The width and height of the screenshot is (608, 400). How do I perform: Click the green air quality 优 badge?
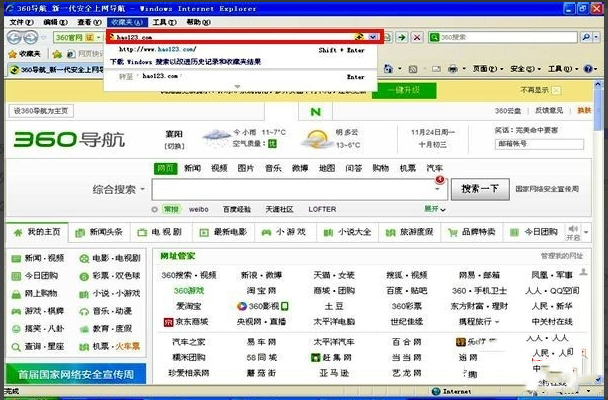[x=273, y=144]
